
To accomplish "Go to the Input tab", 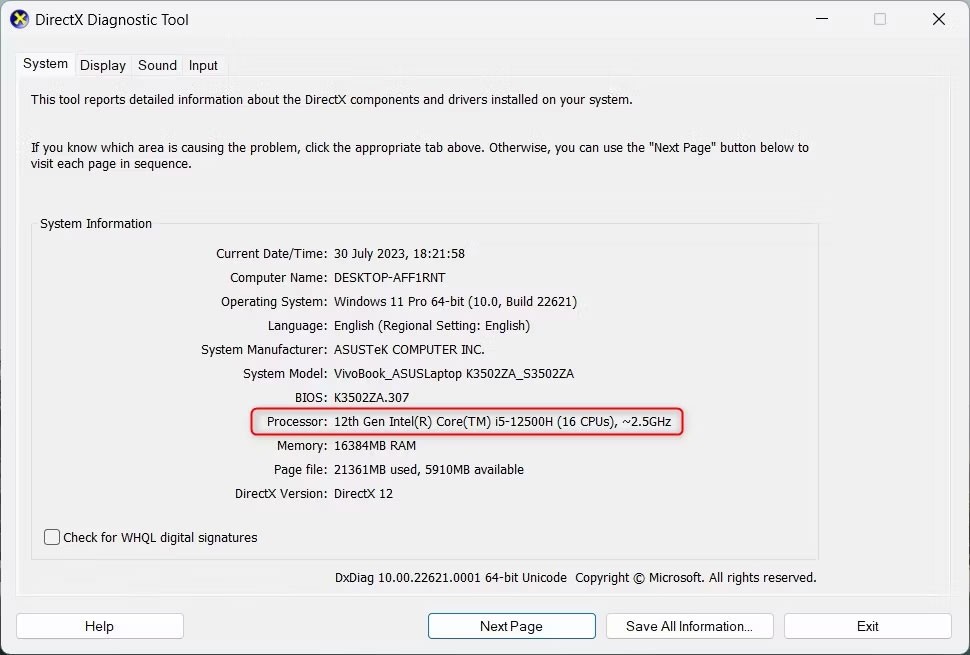I will (203, 65).
